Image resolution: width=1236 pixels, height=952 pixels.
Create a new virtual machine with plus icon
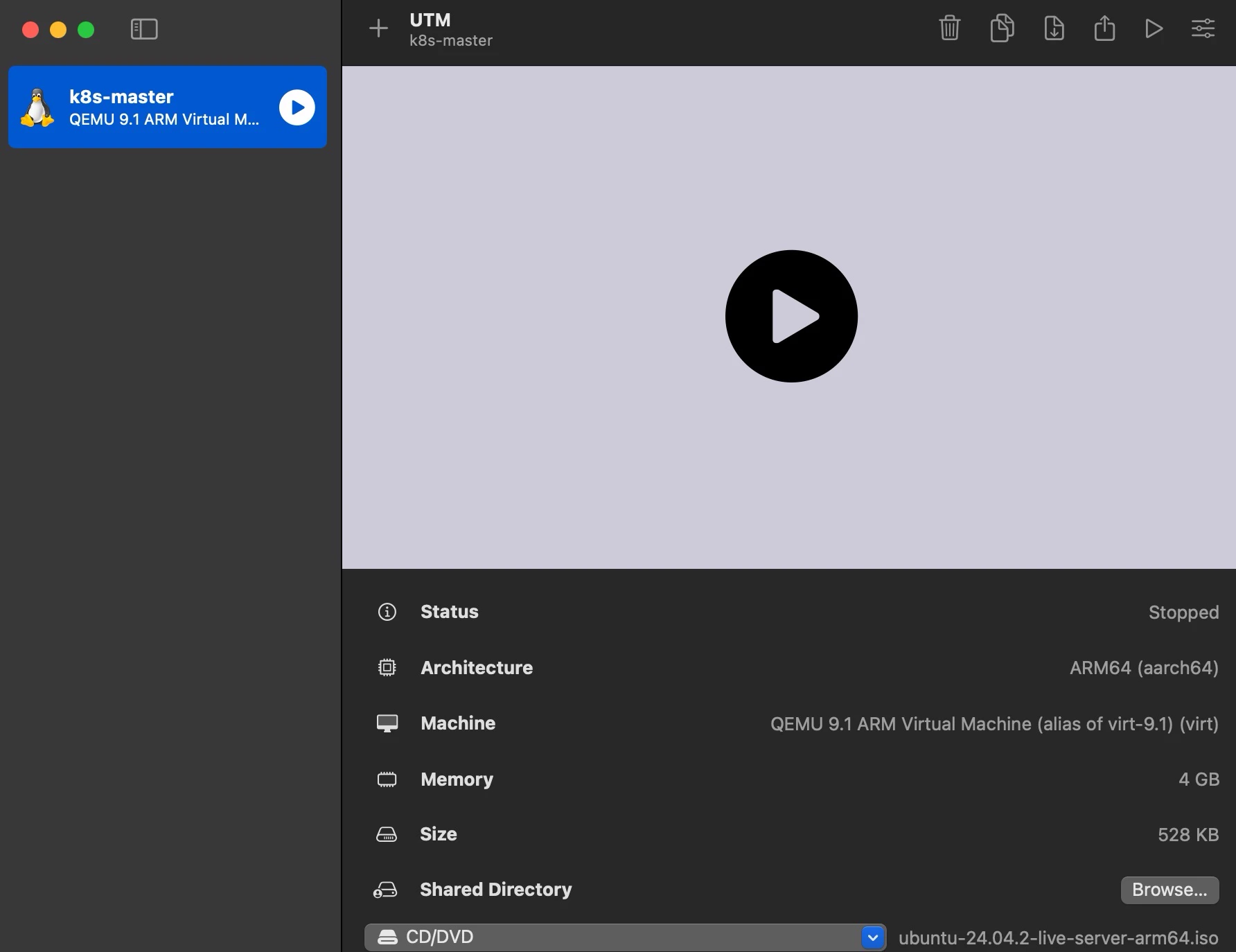point(378,28)
